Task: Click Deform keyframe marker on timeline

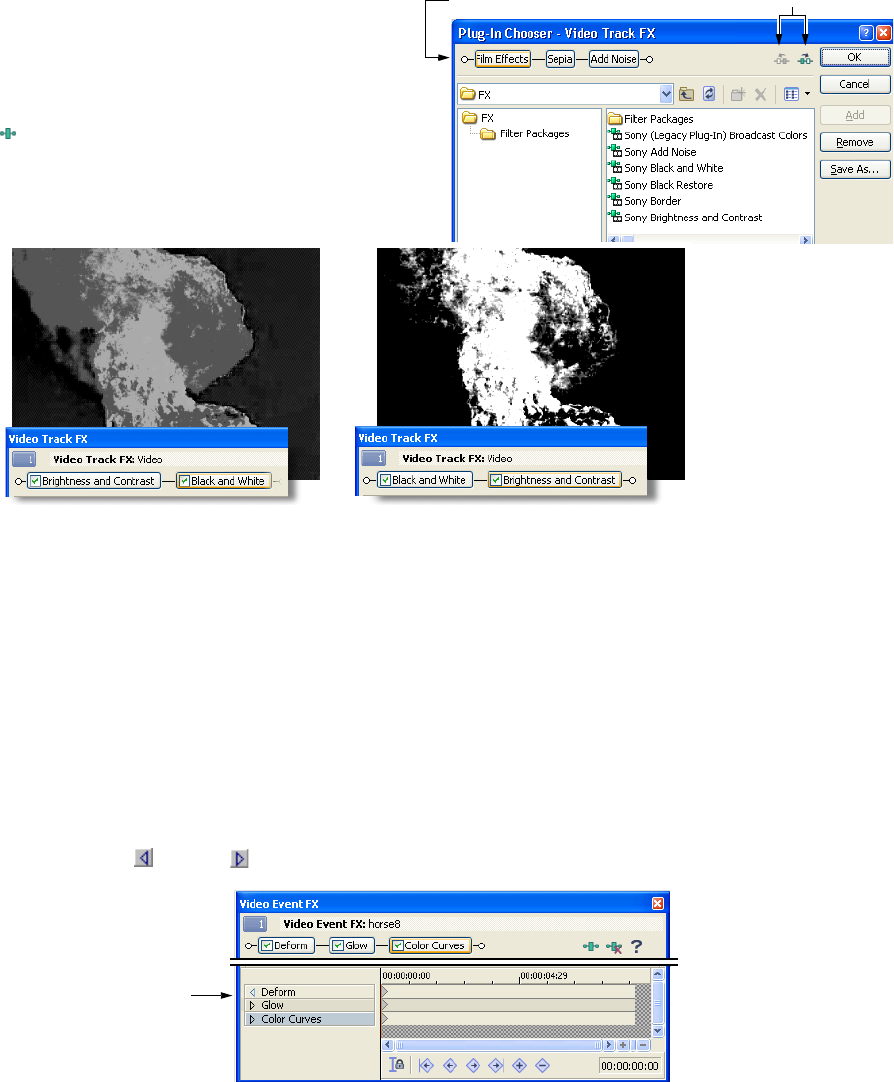Action: coord(385,992)
